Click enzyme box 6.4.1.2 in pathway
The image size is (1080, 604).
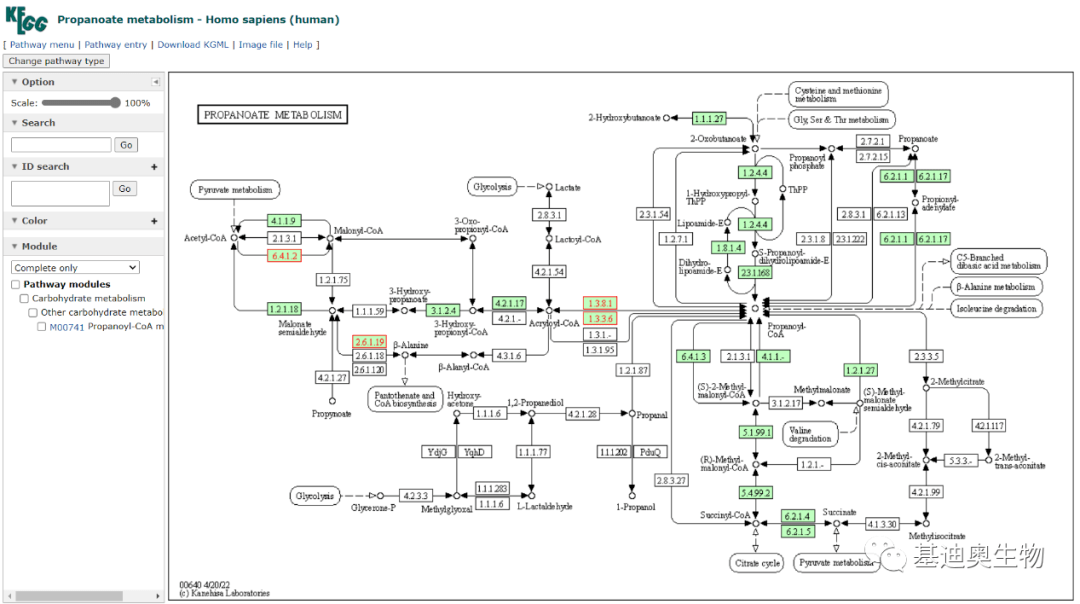285,256
